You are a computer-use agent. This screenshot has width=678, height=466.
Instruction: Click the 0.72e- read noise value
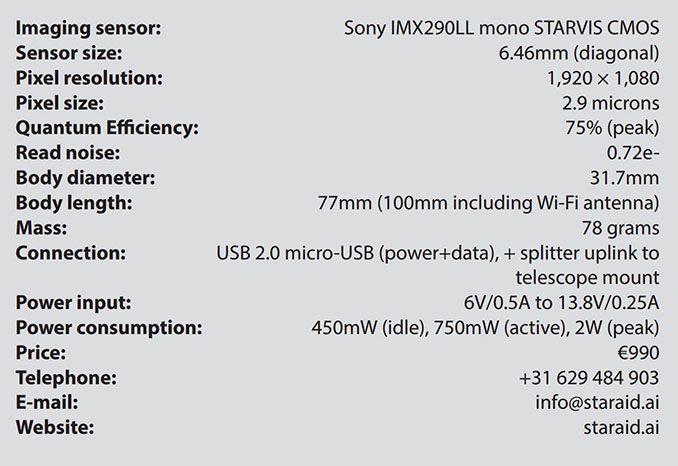tap(633, 153)
